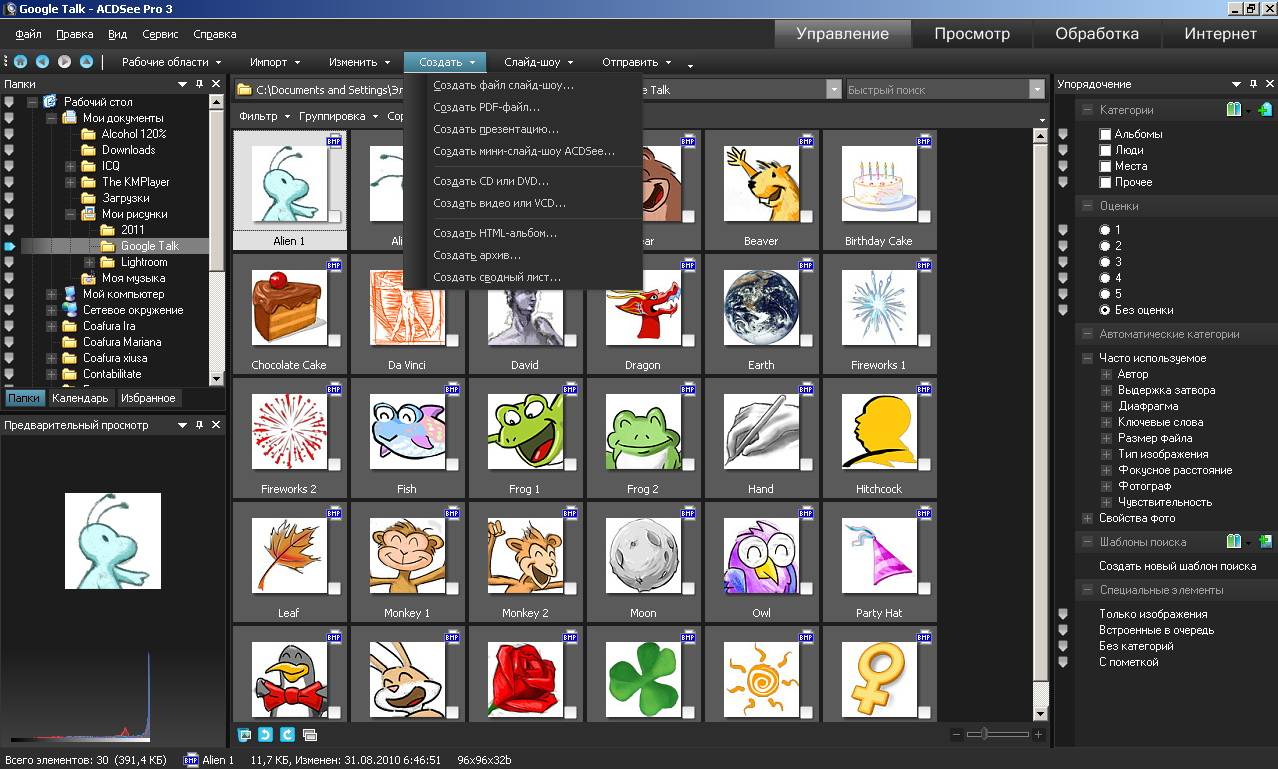
Task: Click Только изображения special item
Action: pos(1153,614)
